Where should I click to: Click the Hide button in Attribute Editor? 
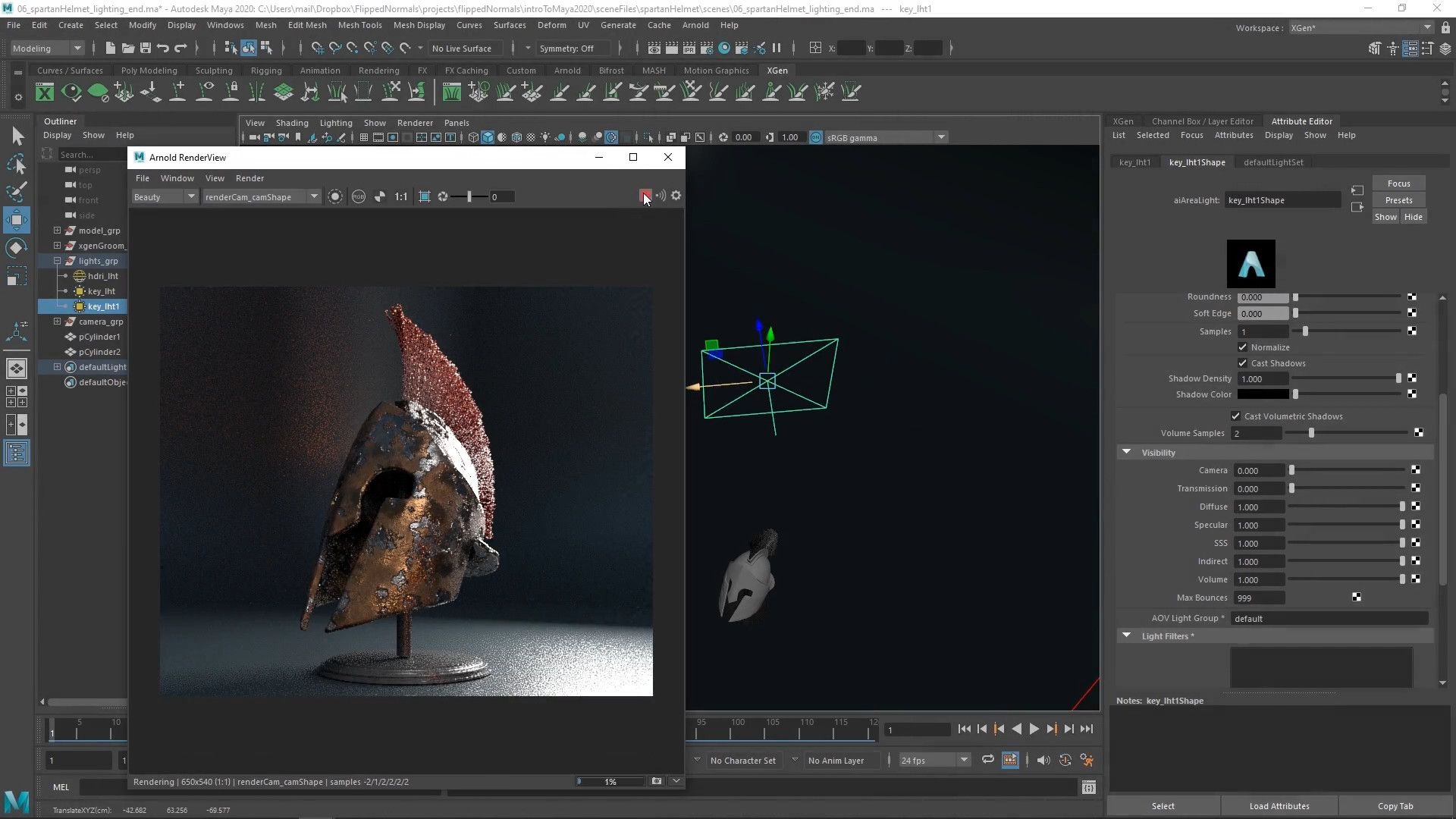[1413, 217]
